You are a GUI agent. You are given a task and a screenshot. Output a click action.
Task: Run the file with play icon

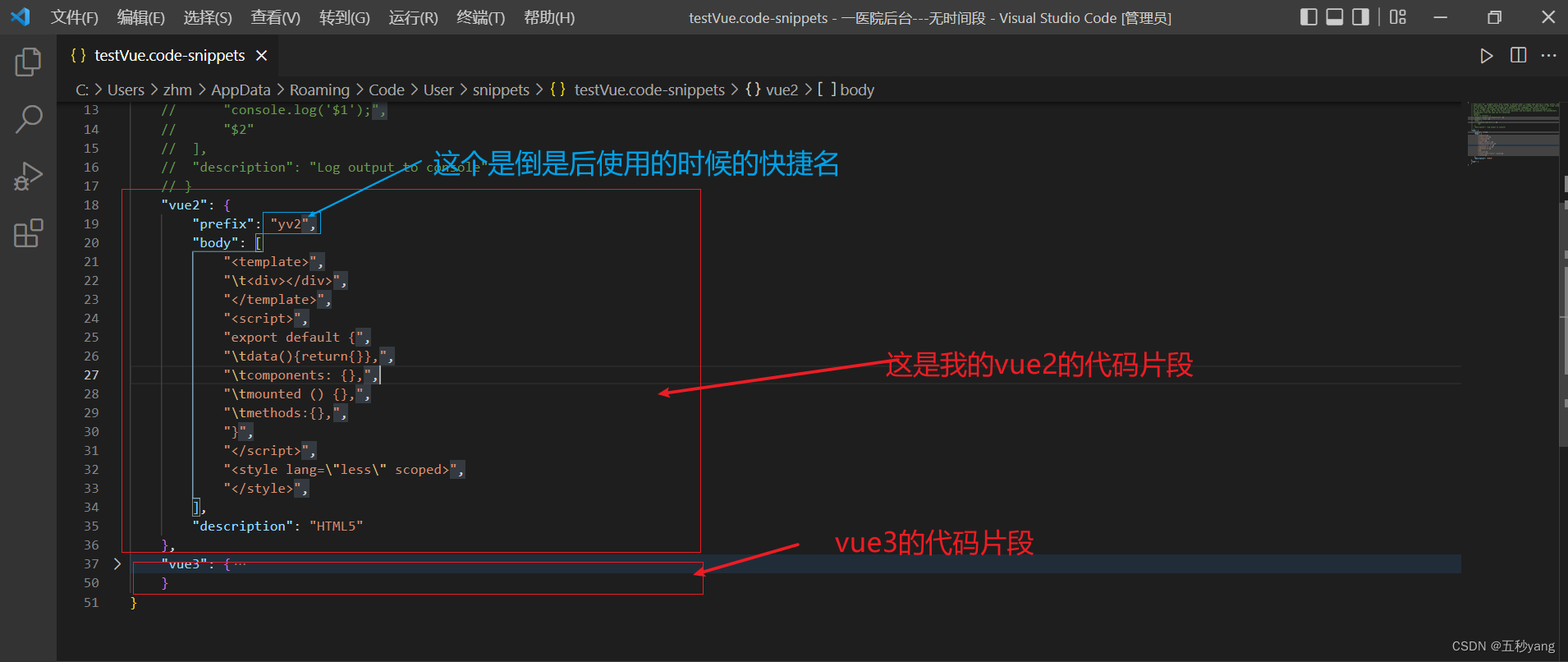click(x=1486, y=56)
